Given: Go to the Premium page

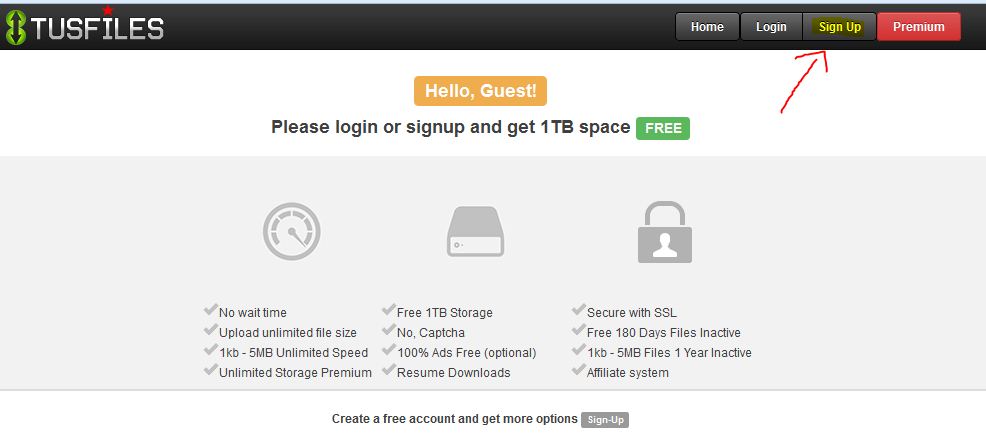Looking at the screenshot, I should (919, 27).
